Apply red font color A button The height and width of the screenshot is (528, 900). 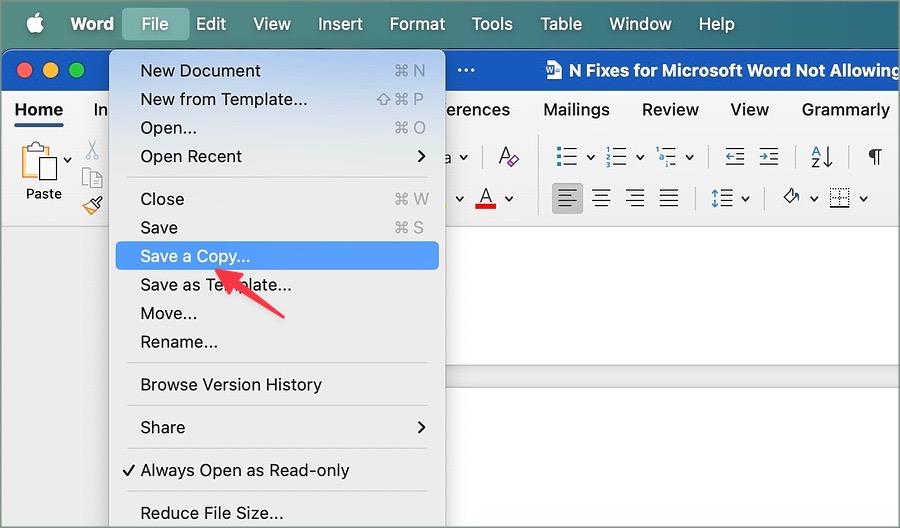pyautogui.click(x=486, y=199)
